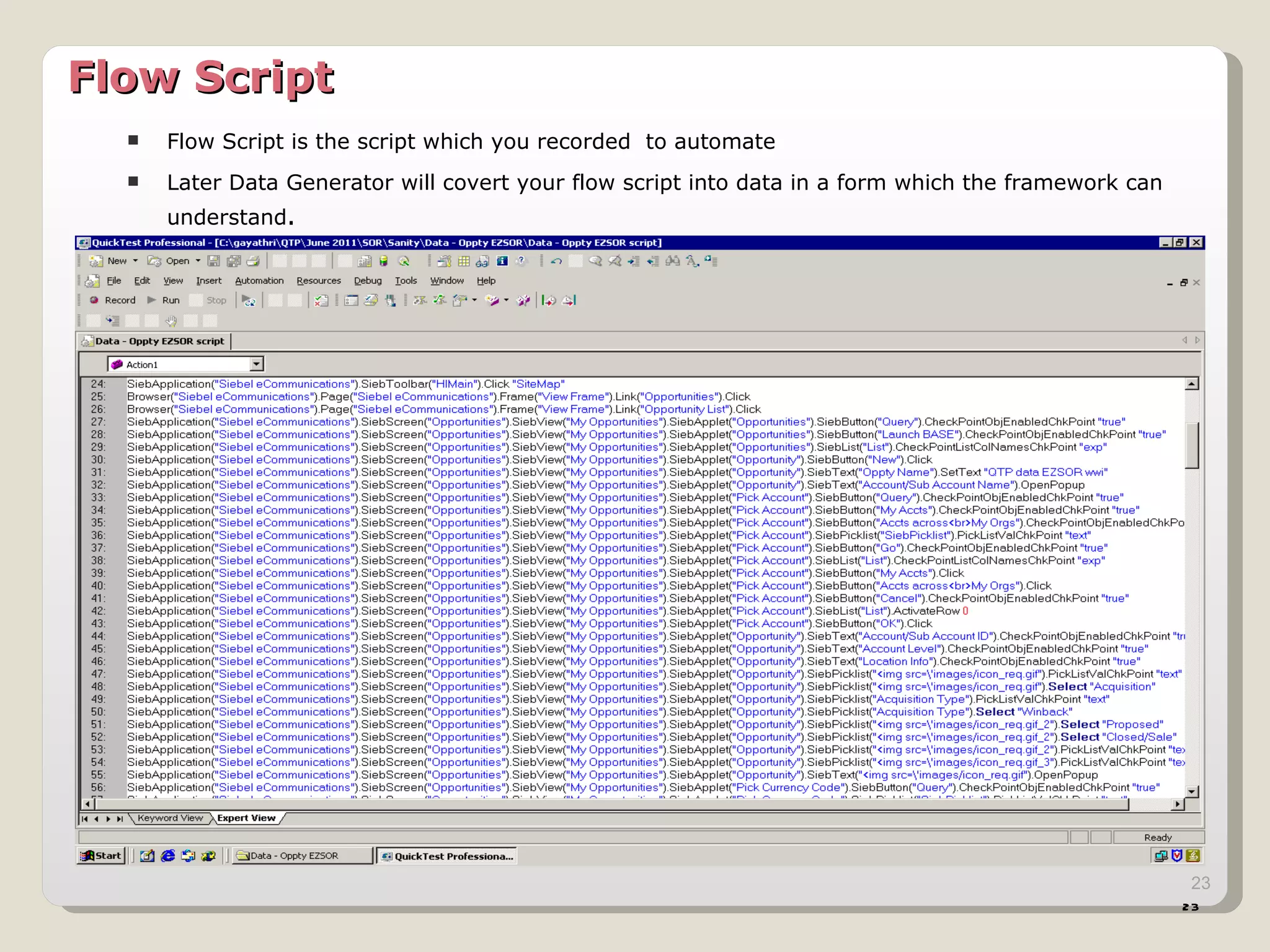Click the Indent icon

point(634,261)
